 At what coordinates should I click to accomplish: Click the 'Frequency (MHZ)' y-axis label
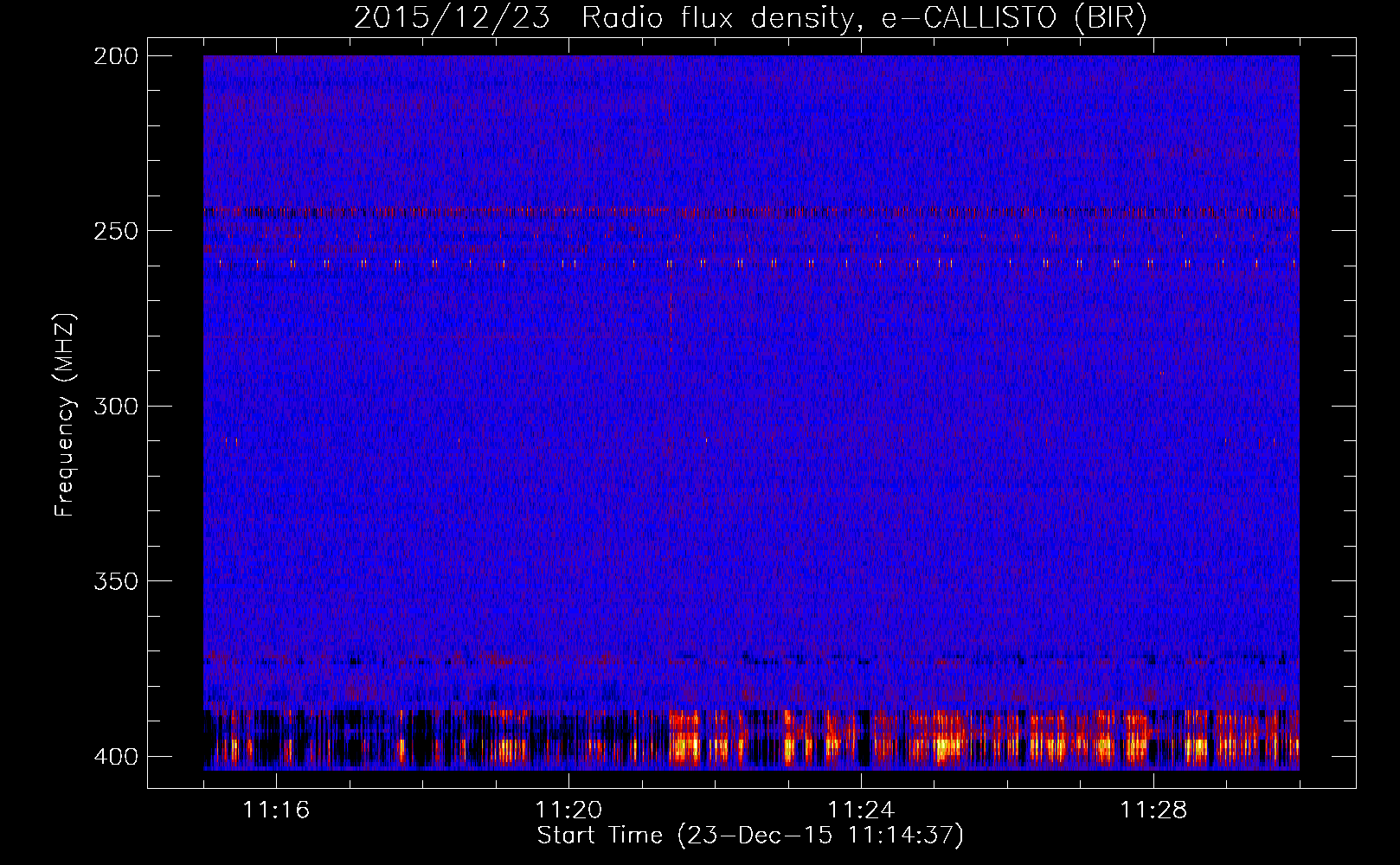click(x=65, y=414)
